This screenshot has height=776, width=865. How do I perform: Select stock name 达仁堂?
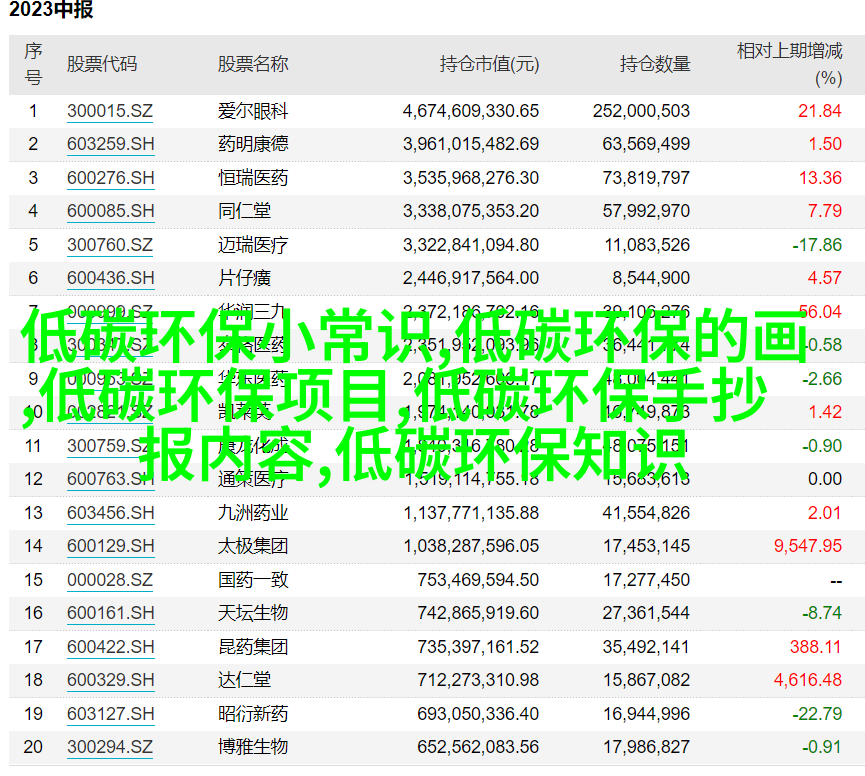coord(244,680)
